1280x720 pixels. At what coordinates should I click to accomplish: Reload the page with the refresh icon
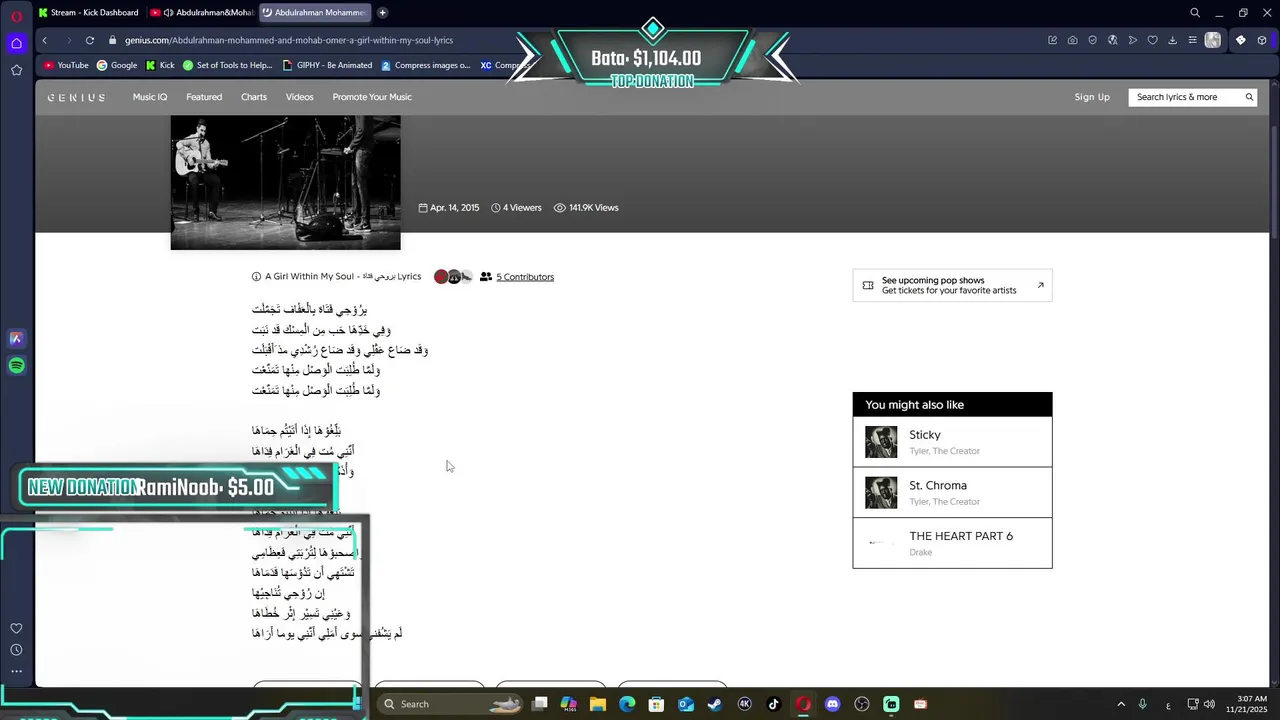[89, 40]
